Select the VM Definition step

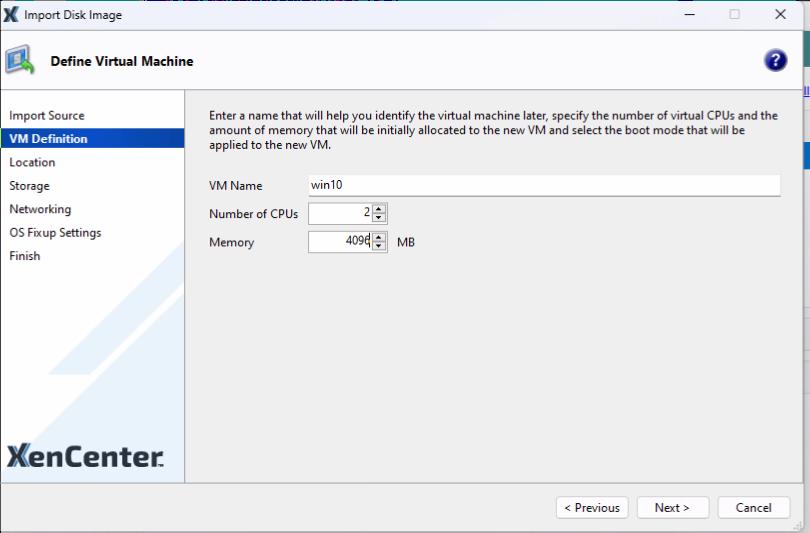pyautogui.click(x=48, y=139)
